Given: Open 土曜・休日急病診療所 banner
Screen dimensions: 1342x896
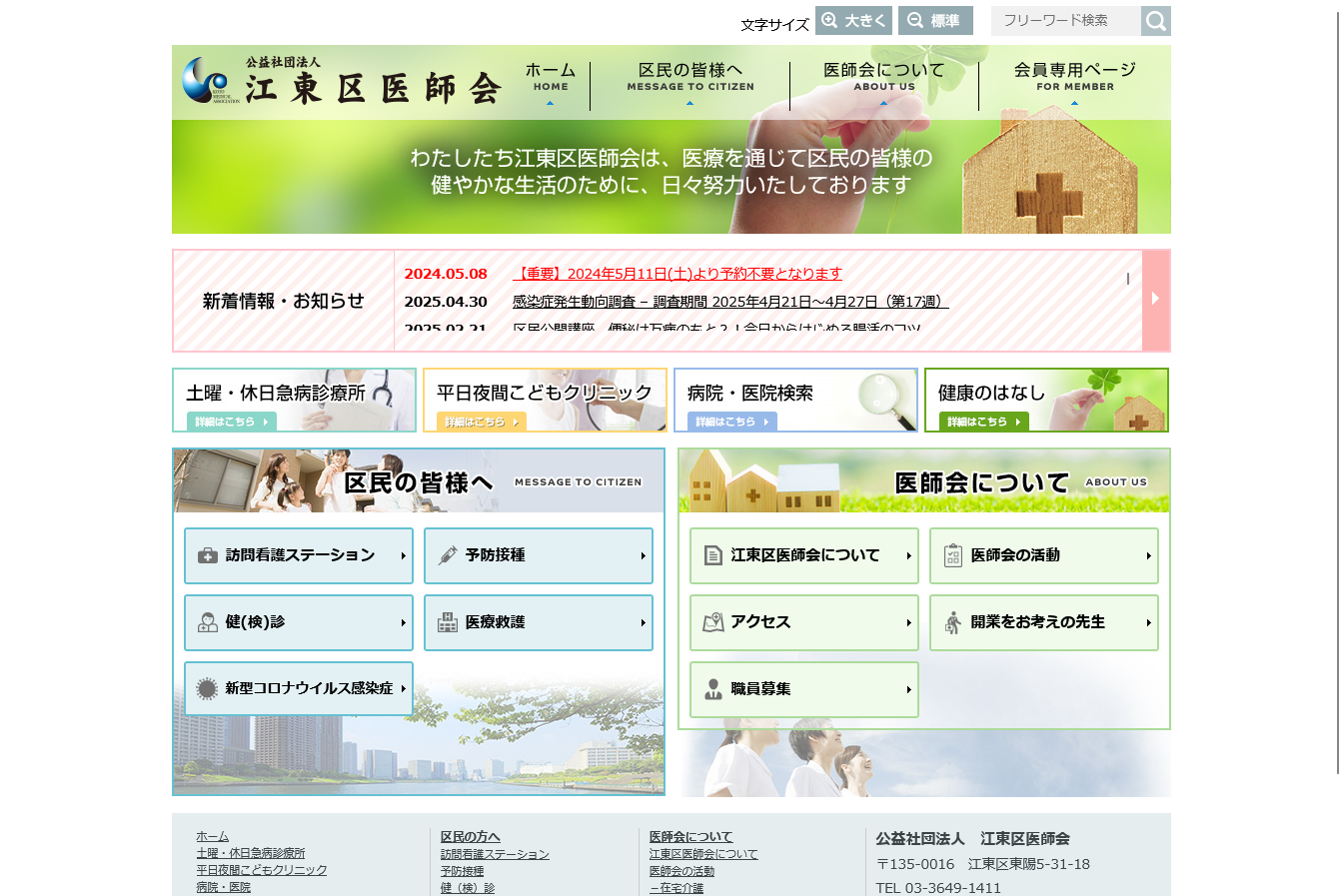Looking at the screenshot, I should coord(294,400).
